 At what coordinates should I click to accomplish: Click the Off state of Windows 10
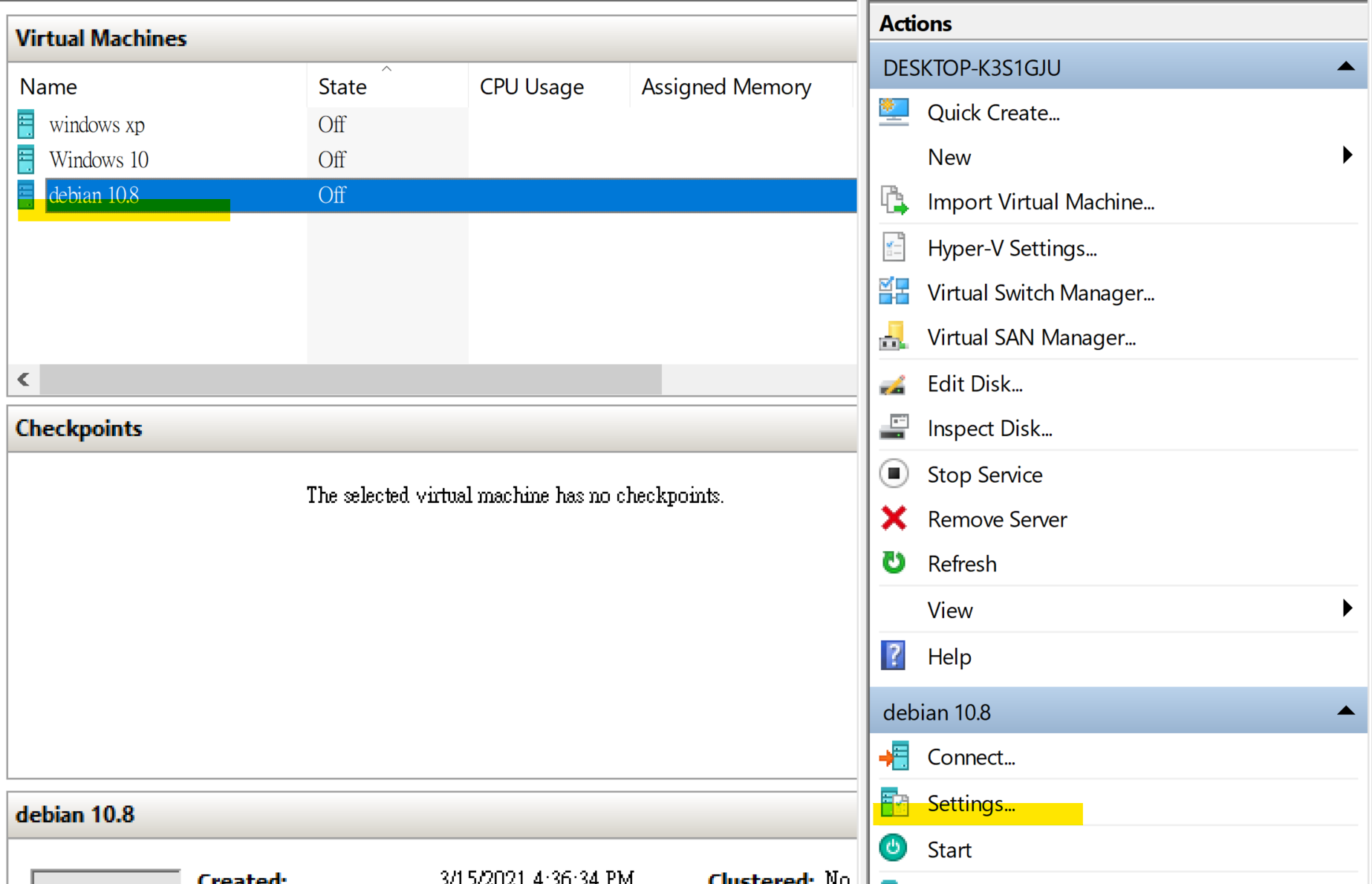[331, 160]
